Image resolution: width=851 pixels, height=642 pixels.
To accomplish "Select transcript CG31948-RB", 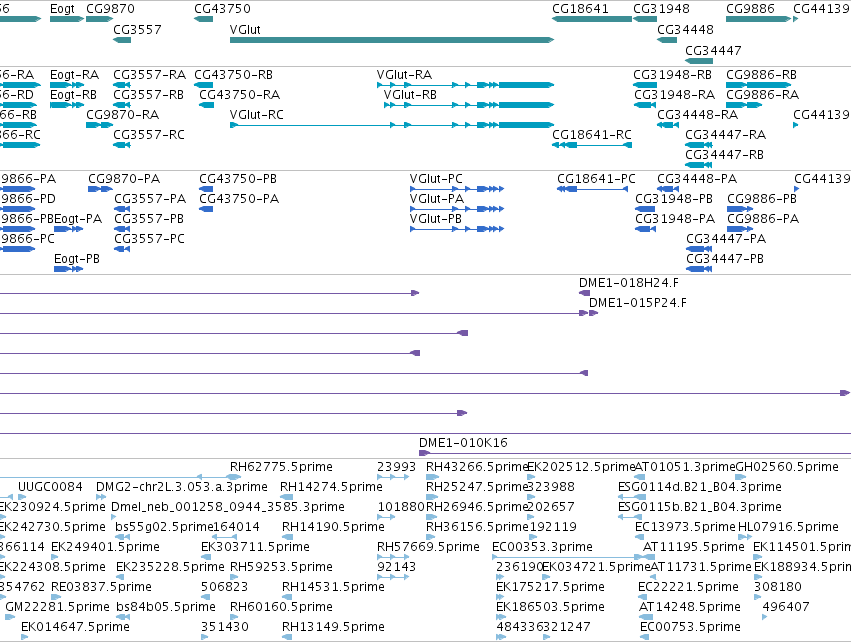I will (645, 85).
